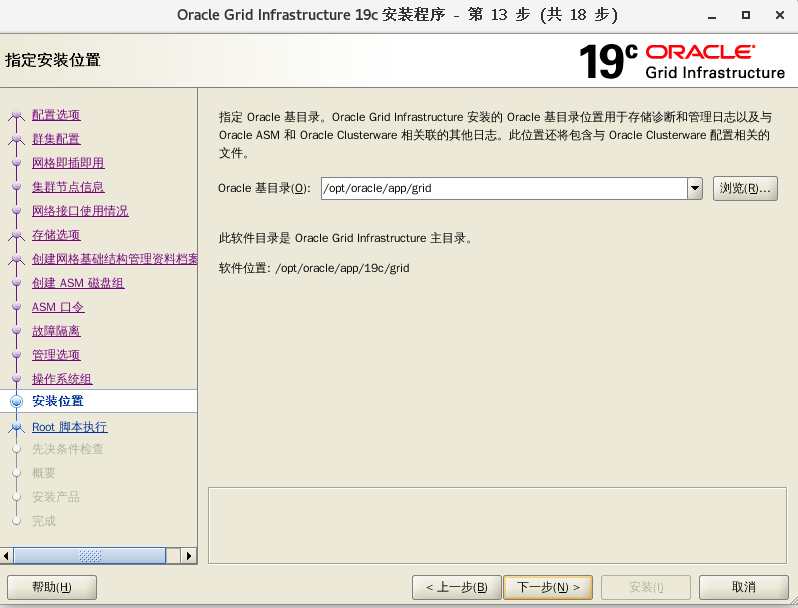Screen dimensions: 798x608
Task: Proceed with 下一步(N) button
Action: (548, 587)
